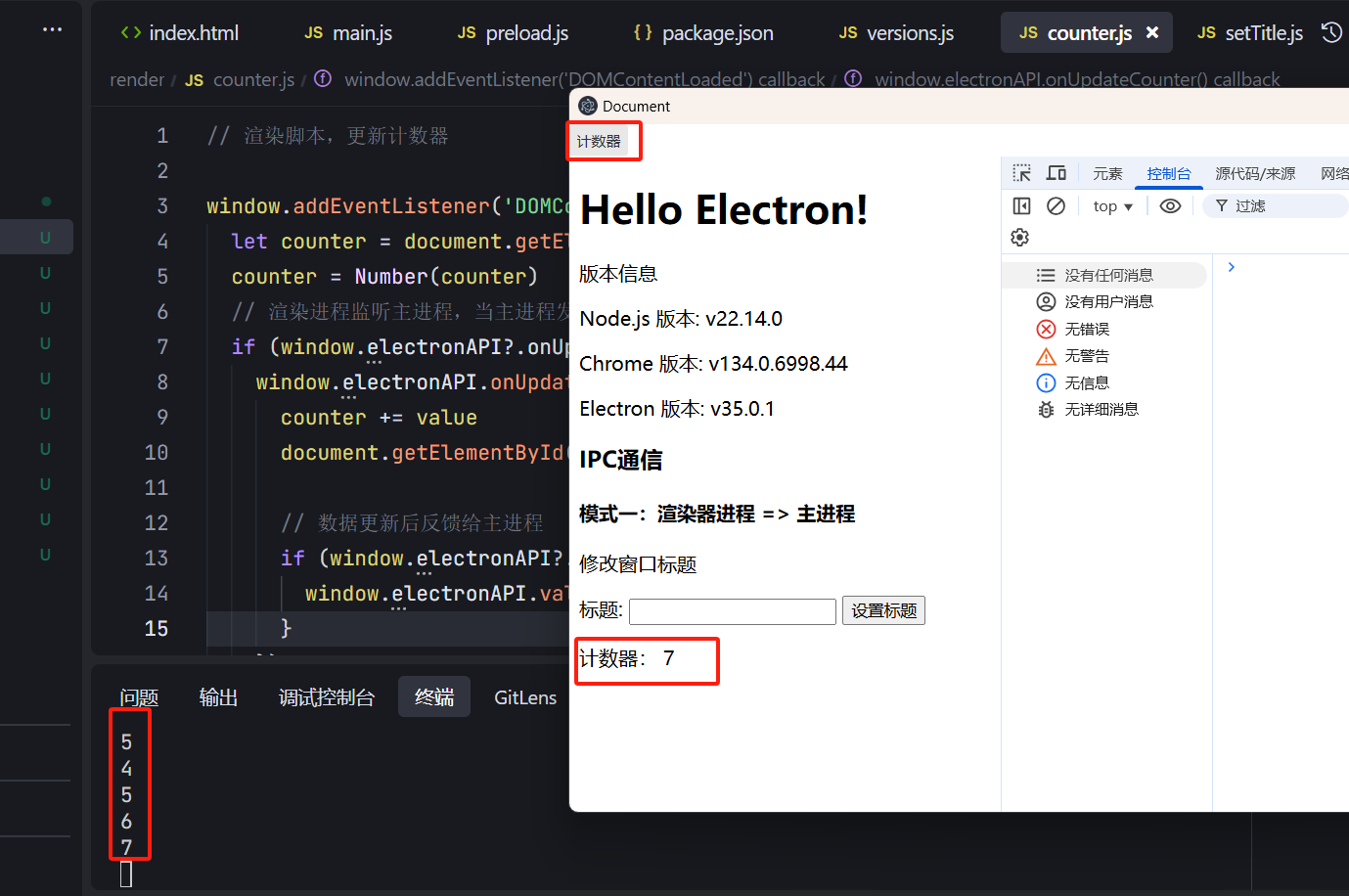1349x896 pixels.
Task: Open the preload.js editor tab
Action: pos(514,33)
